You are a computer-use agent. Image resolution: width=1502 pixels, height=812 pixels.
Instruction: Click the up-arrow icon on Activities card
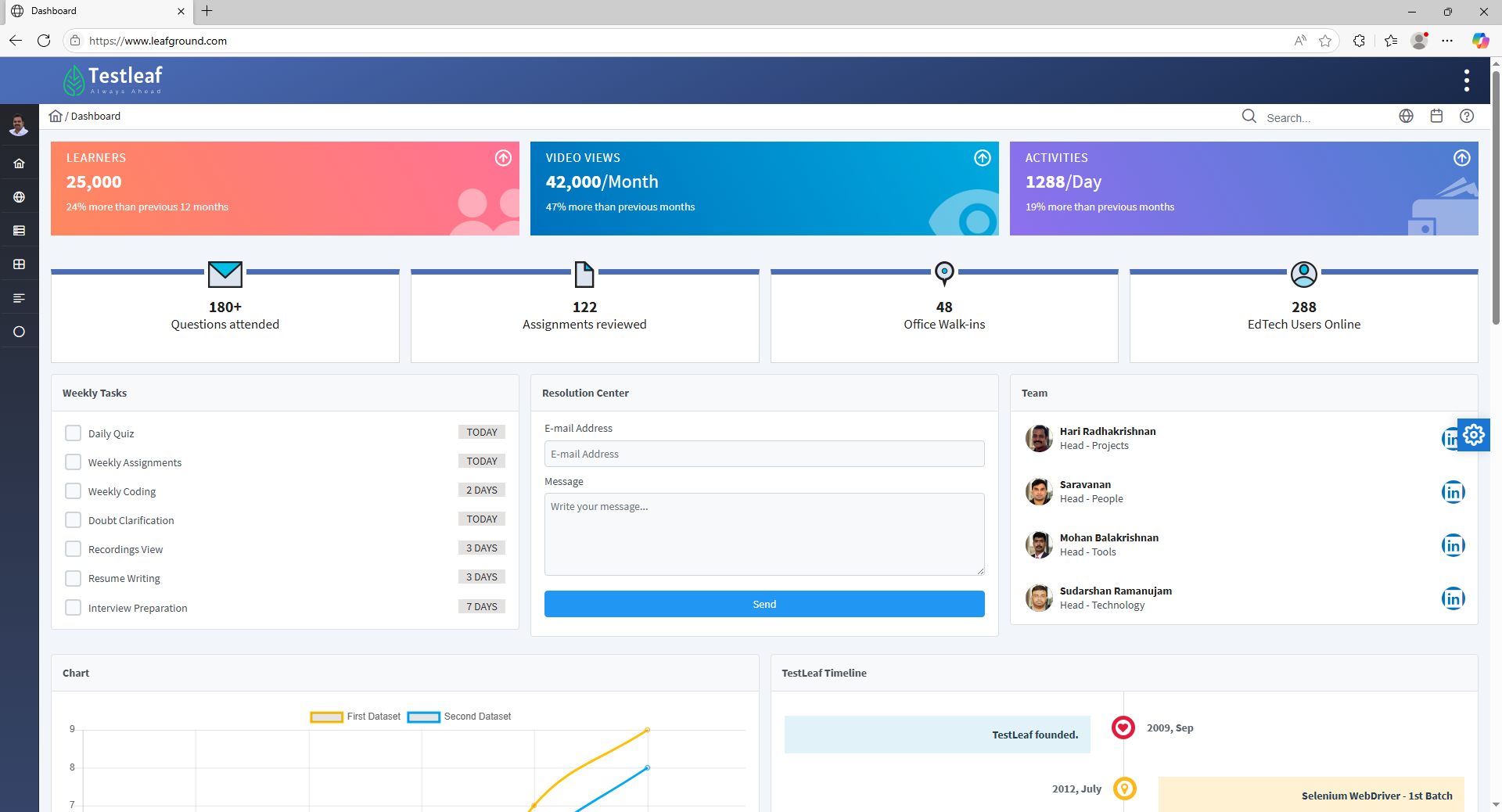pyautogui.click(x=1462, y=158)
